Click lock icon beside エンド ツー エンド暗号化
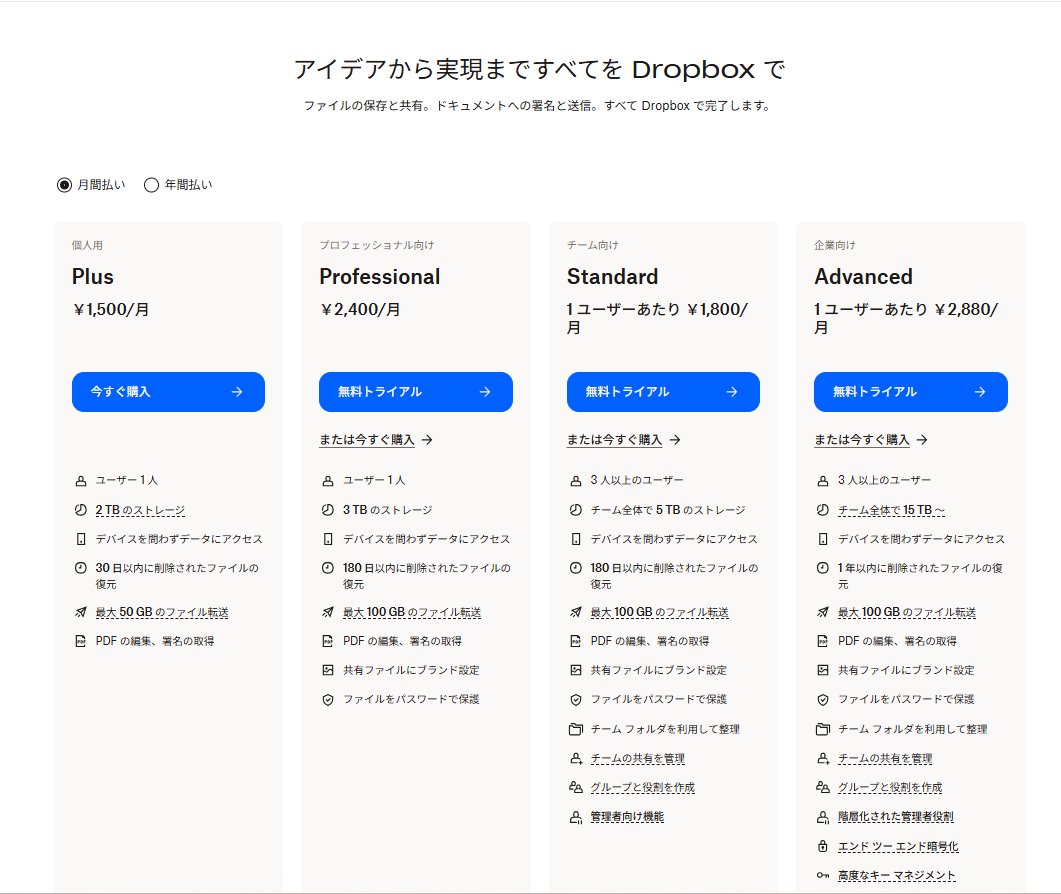This screenshot has width=1061, height=894. click(823, 847)
